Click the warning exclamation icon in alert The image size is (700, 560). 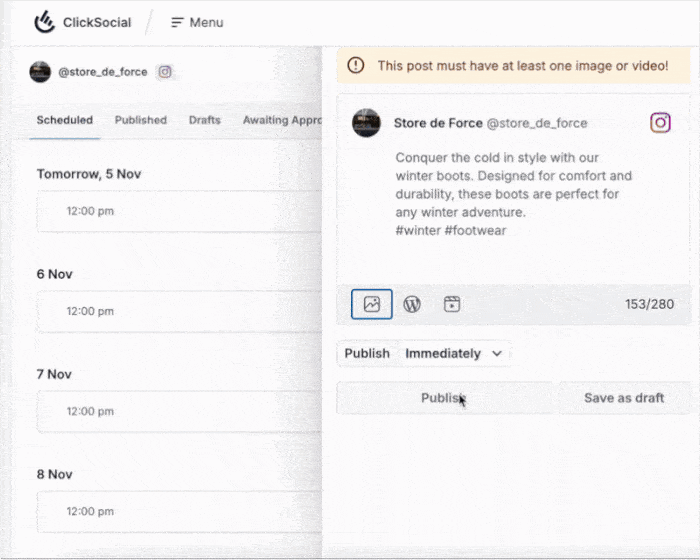356,65
